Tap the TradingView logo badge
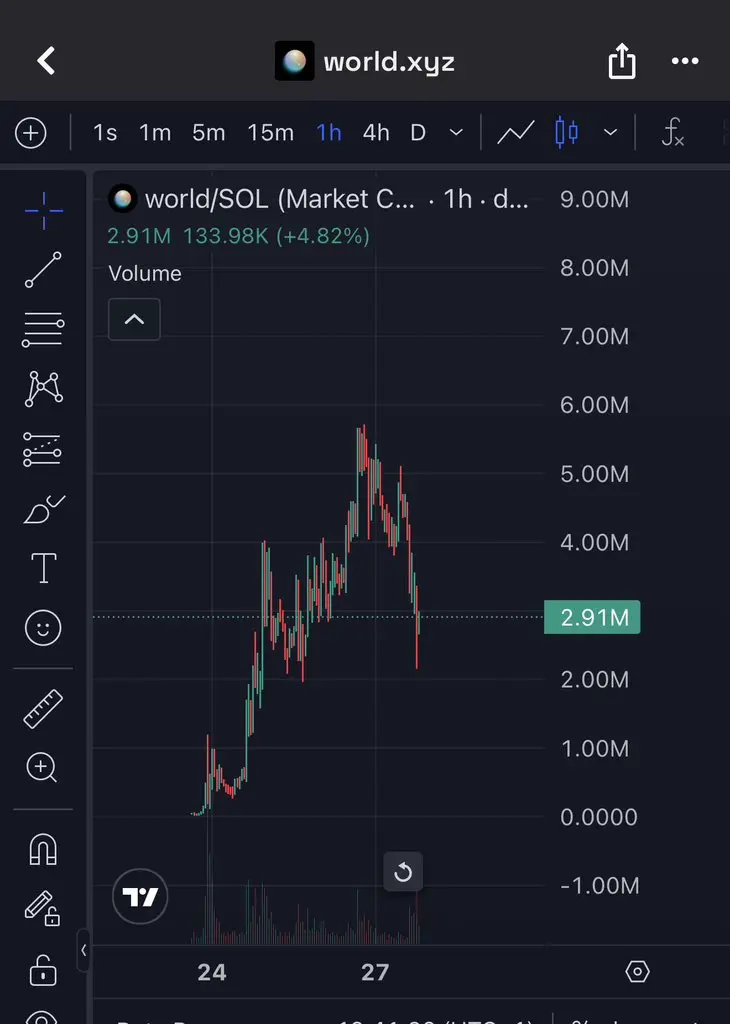 [x=140, y=897]
